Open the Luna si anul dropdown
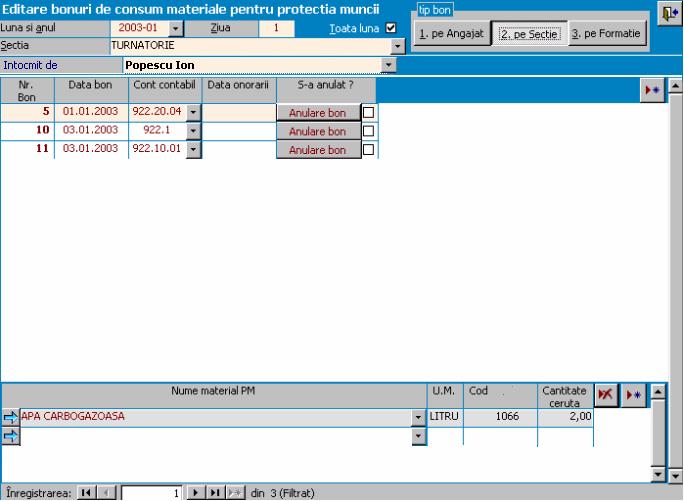This screenshot has height=501, width=684. 177,29
